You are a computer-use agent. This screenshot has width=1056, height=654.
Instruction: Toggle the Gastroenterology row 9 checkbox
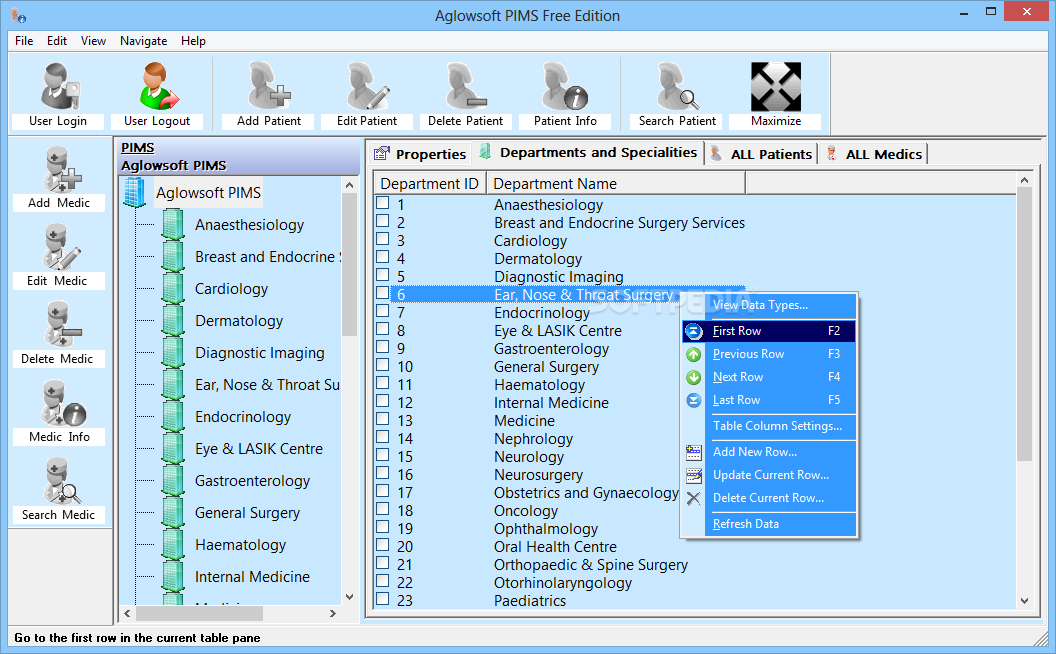(x=383, y=346)
